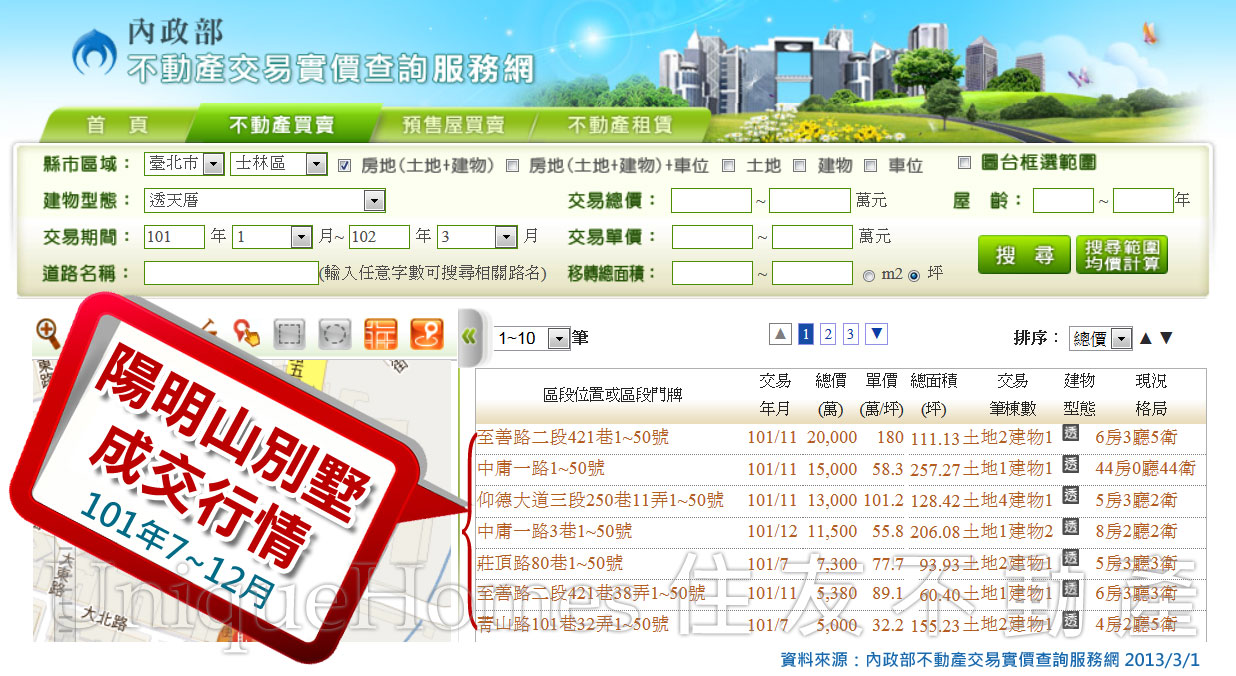Switch to the 預售屋買賣 tab
This screenshot has height=676, width=1236.
click(453, 125)
